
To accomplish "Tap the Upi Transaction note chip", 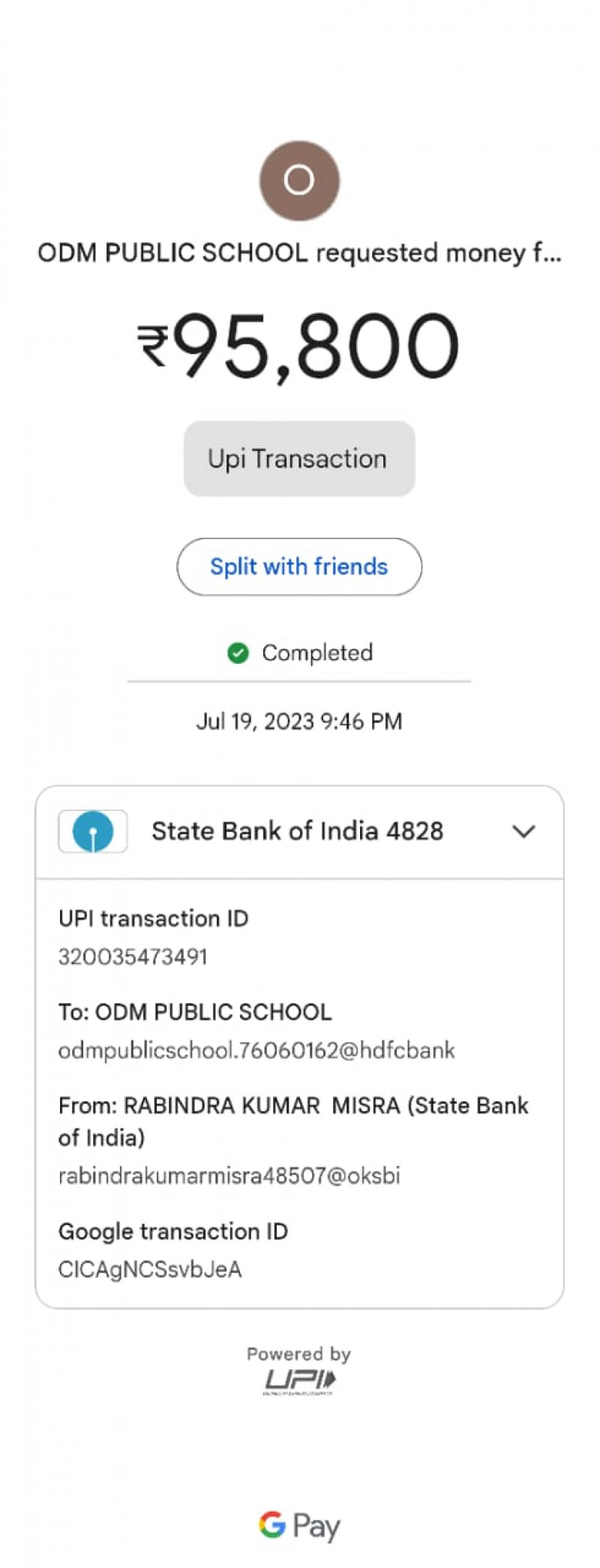I will 299,458.
